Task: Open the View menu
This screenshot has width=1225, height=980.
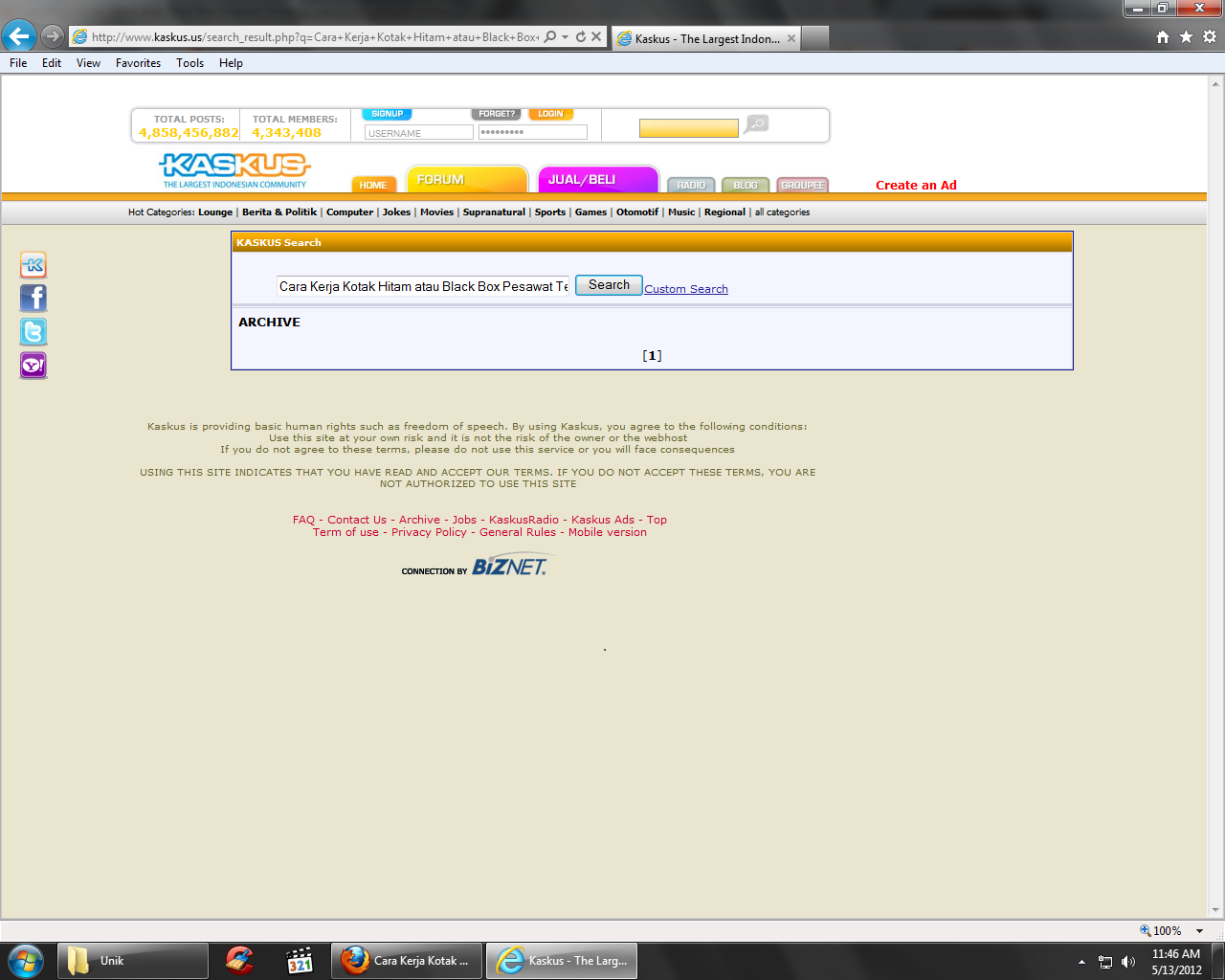Action: click(x=88, y=63)
